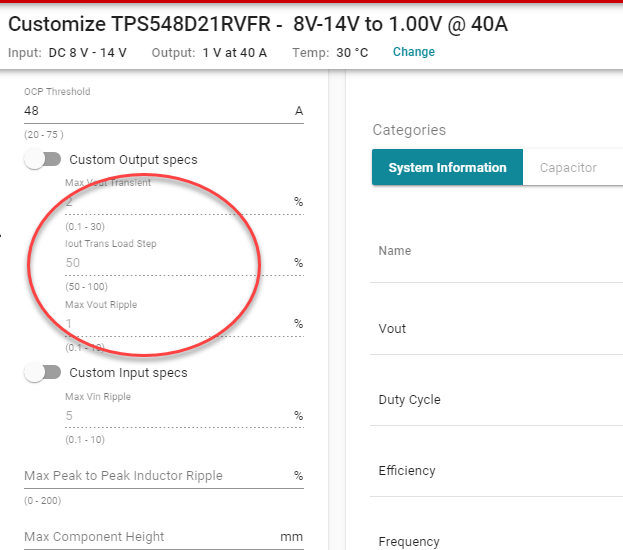This screenshot has height=550, width=623.
Task: Click the Categories heading
Action: 409,130
